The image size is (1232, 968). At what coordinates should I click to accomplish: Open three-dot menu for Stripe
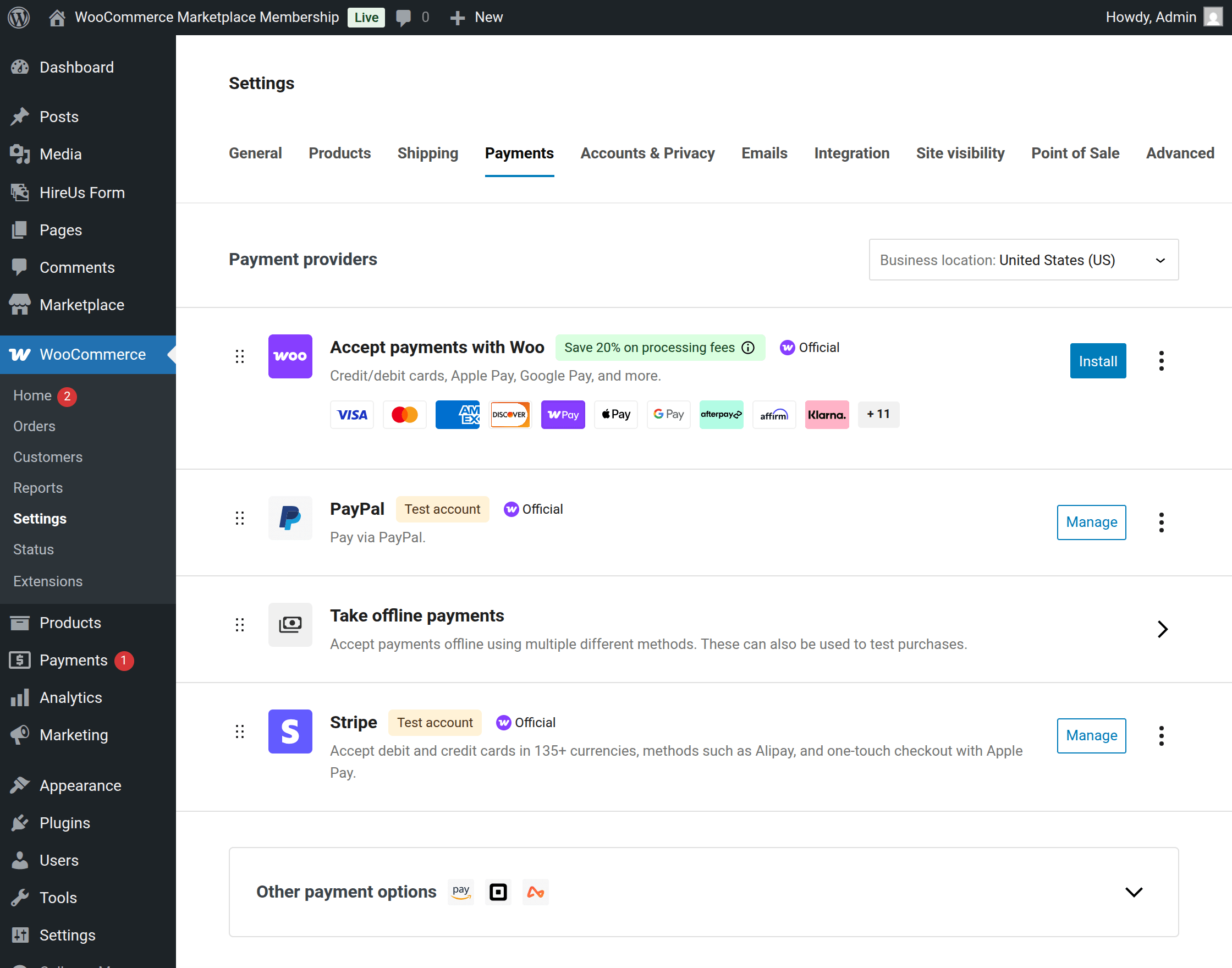(1161, 736)
